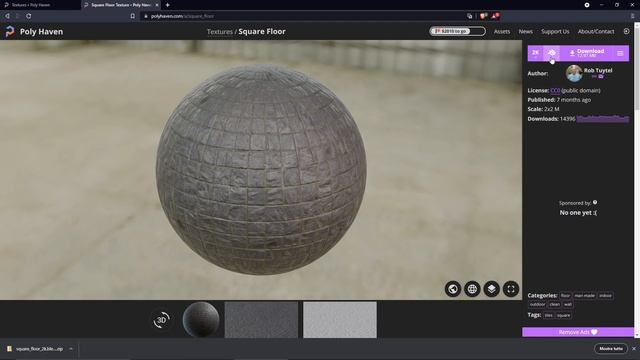
Task: Open the man made category tag
Action: point(584,296)
